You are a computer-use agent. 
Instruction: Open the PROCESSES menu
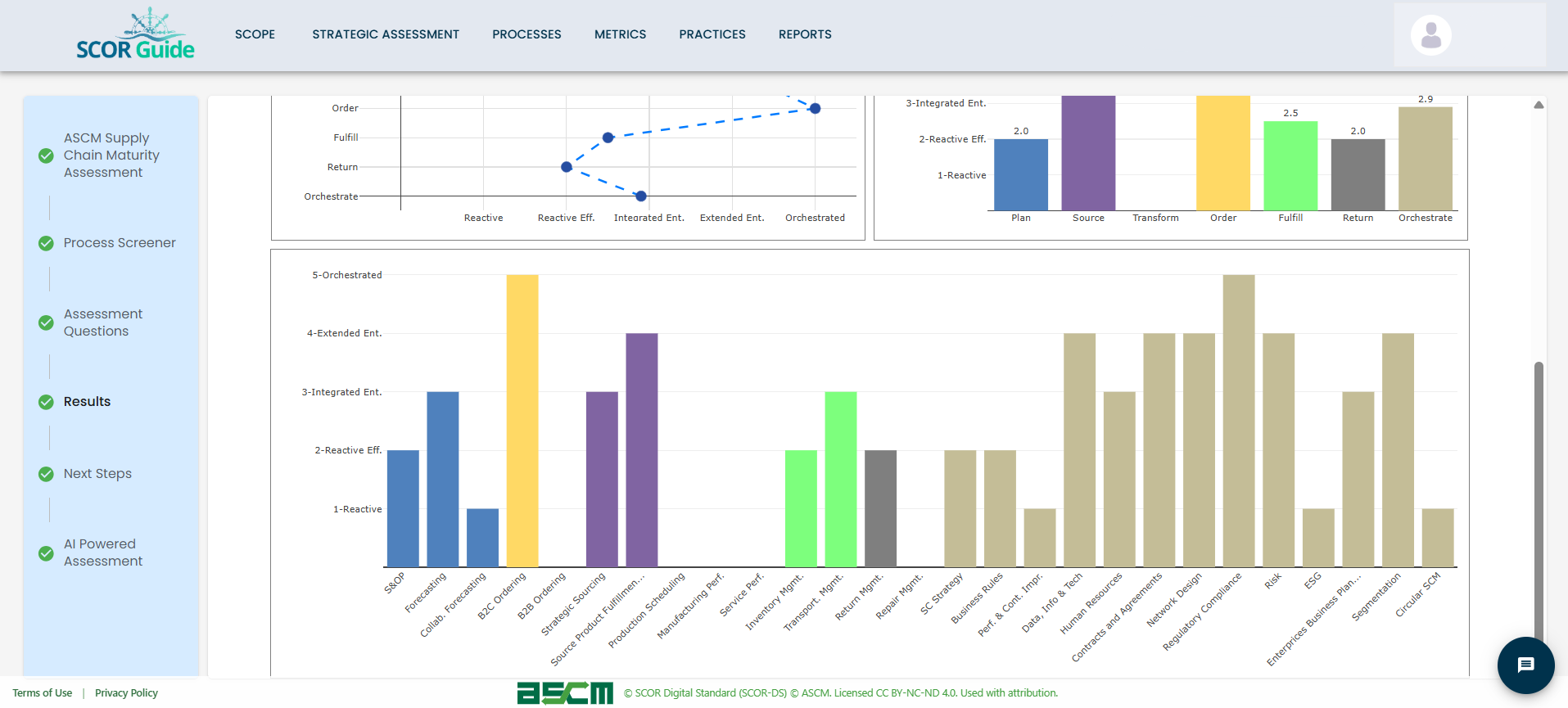[526, 34]
